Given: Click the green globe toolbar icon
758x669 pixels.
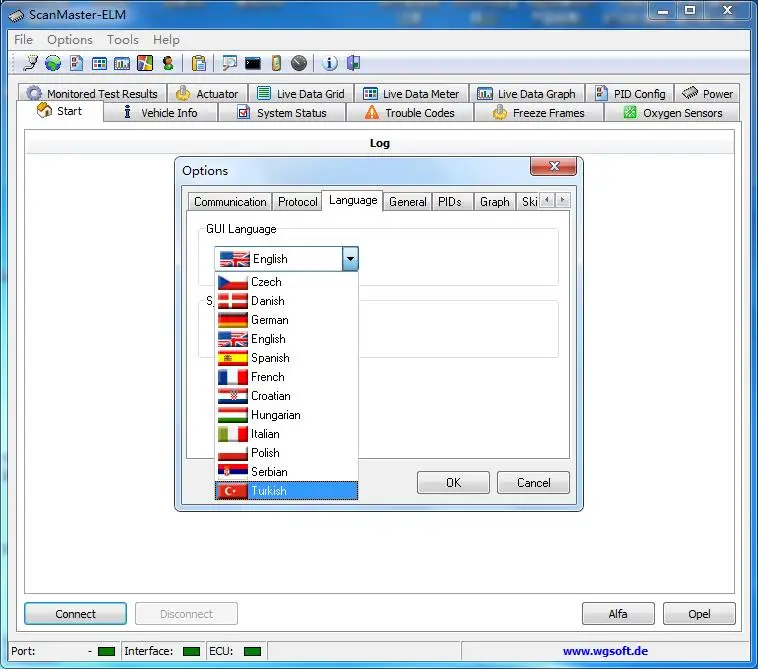Looking at the screenshot, I should coord(53,63).
